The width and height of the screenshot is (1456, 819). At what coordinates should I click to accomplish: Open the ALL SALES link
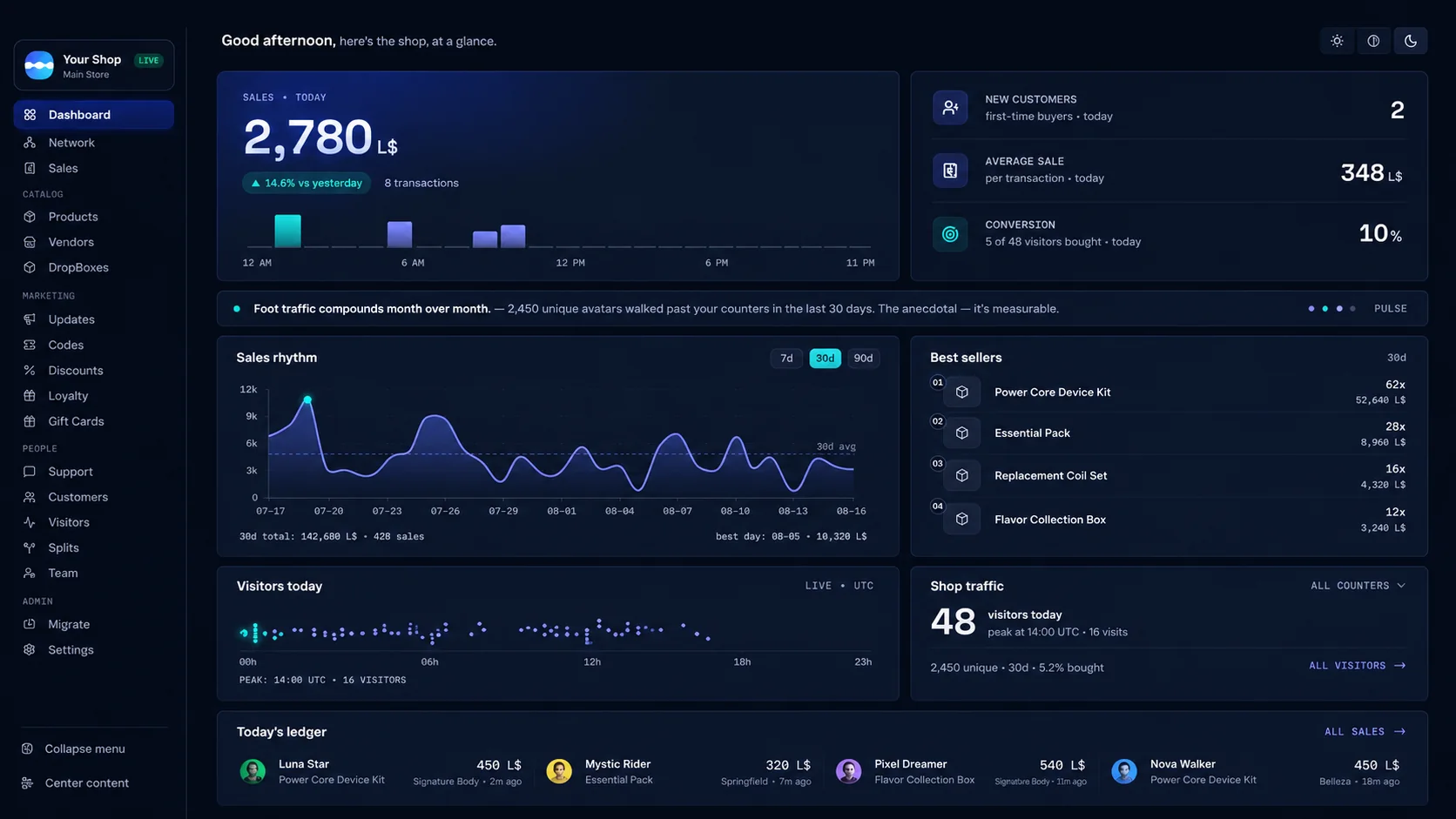point(1365,732)
